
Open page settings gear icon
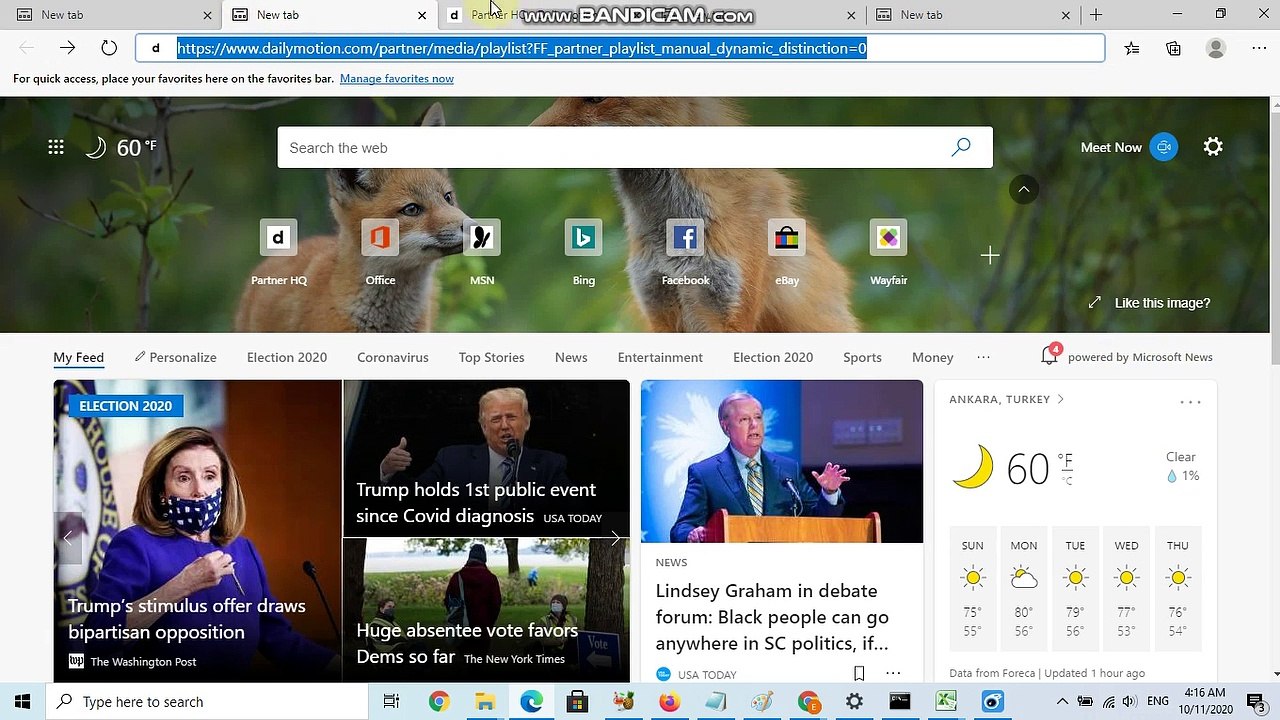(x=1213, y=147)
